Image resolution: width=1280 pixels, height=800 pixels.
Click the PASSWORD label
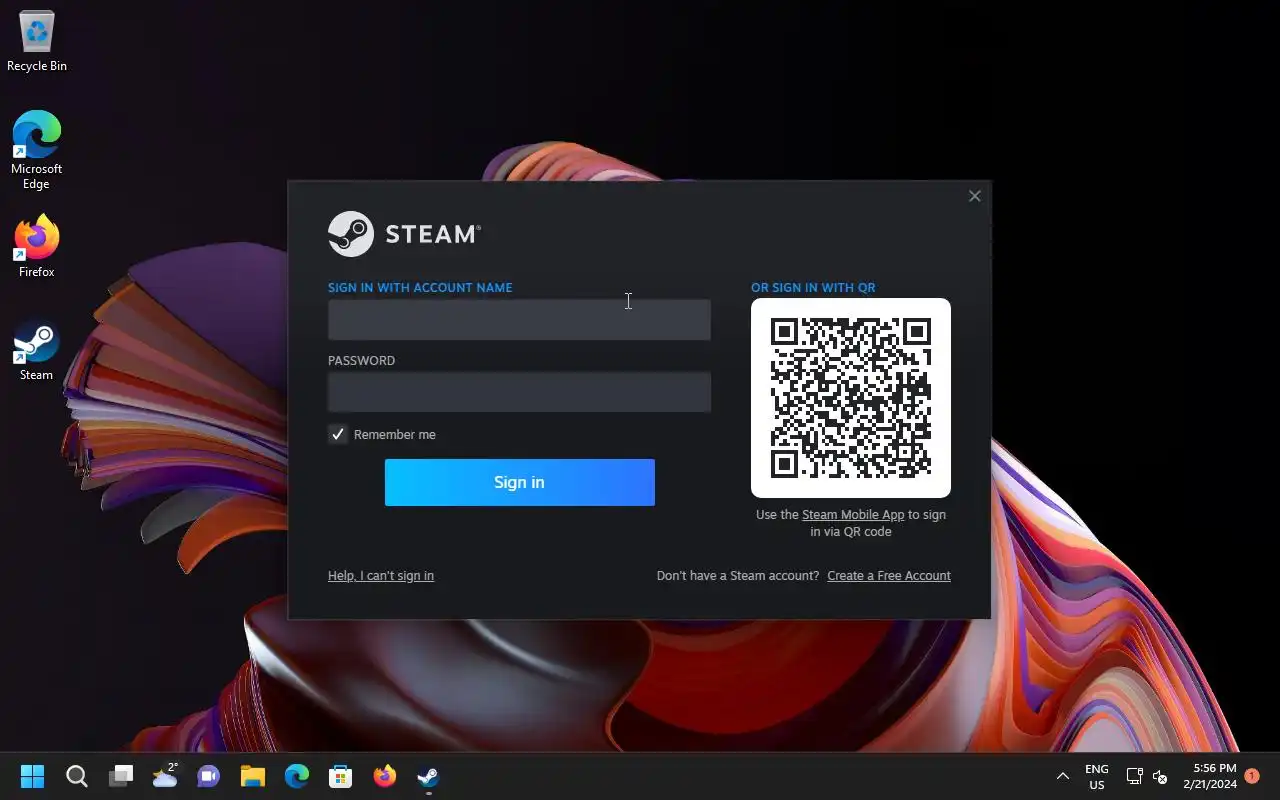[362, 361]
